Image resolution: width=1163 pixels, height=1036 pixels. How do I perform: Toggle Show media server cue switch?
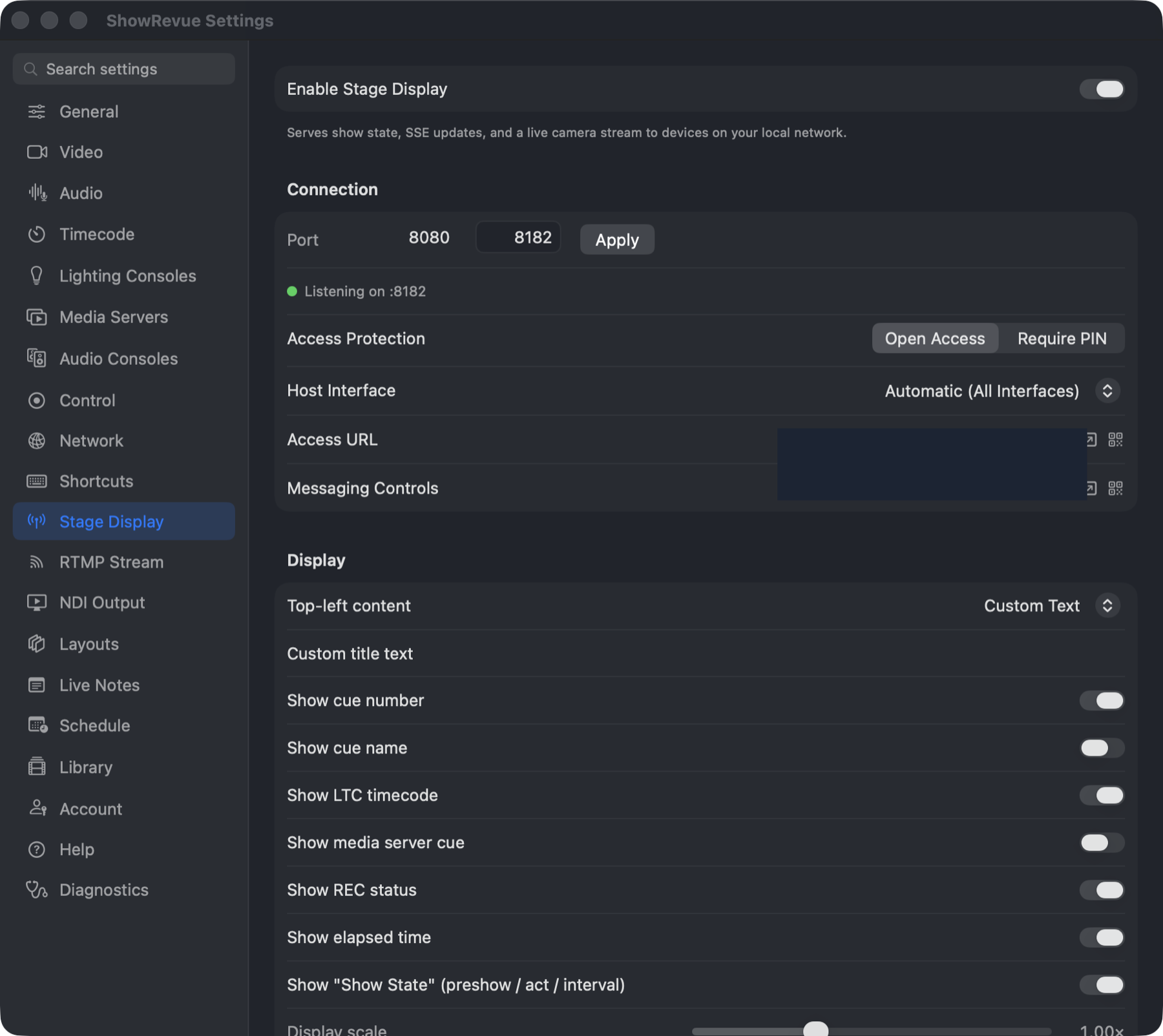(x=1102, y=843)
